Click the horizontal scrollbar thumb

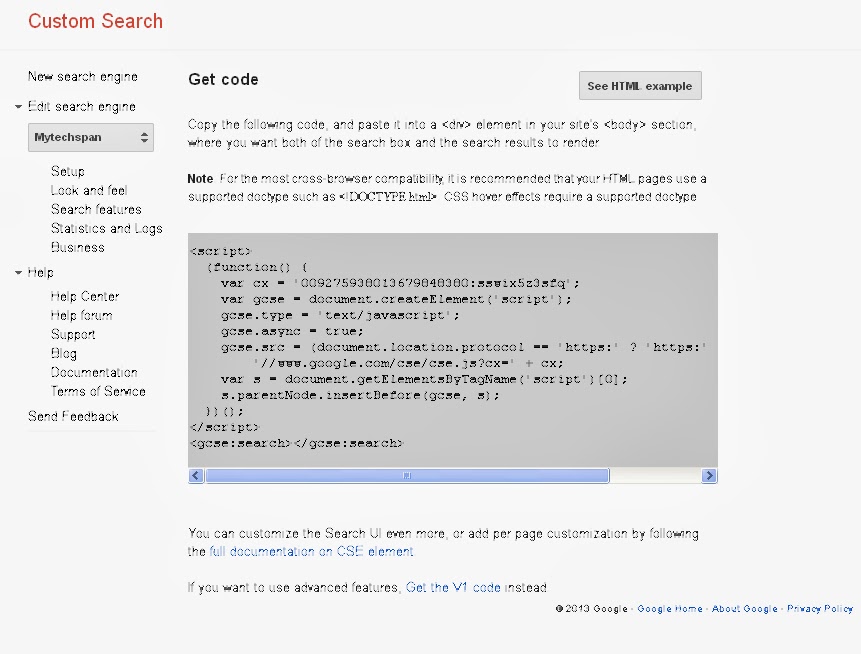click(407, 476)
